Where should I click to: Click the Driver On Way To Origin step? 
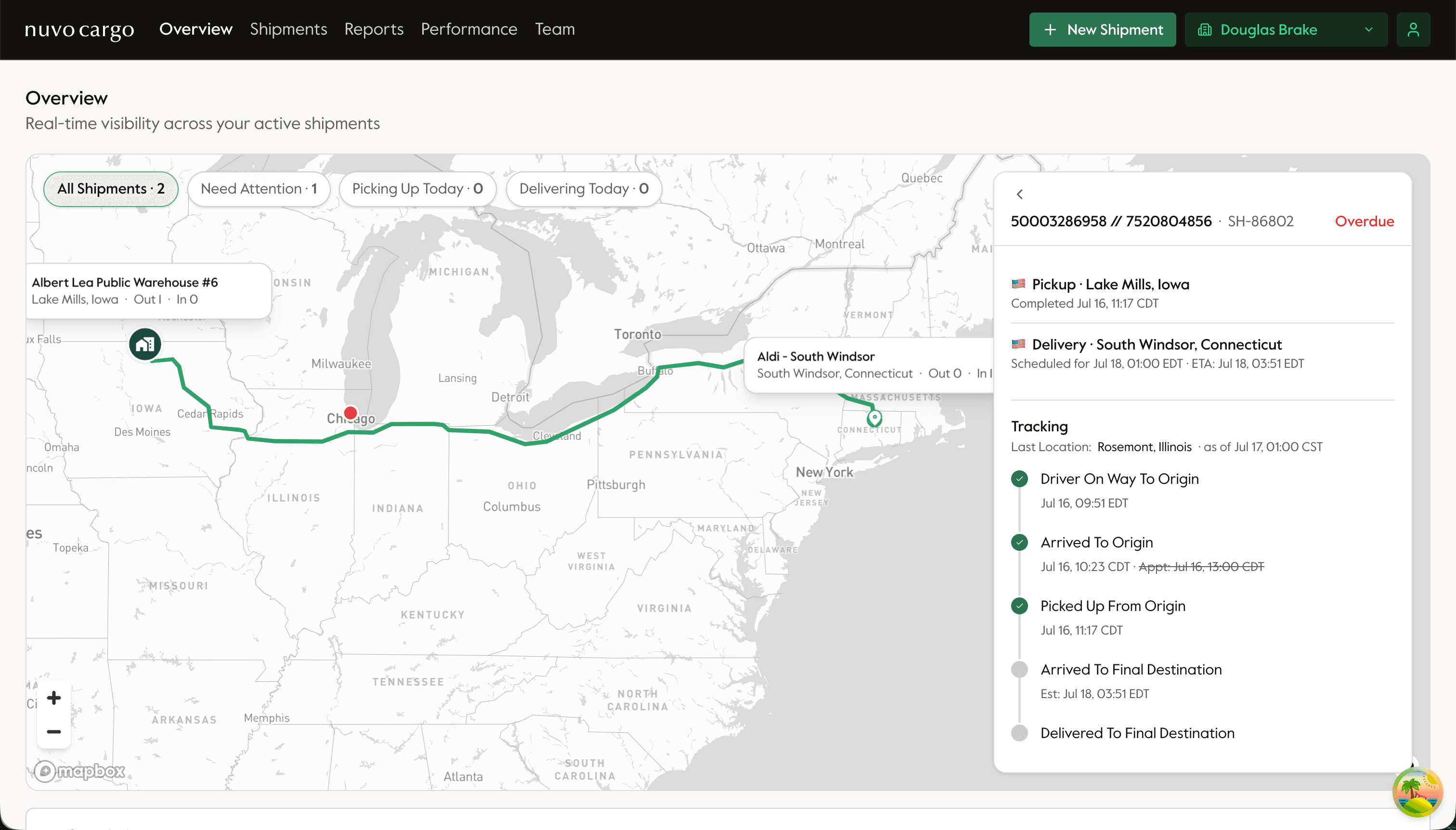pyautogui.click(x=1119, y=479)
